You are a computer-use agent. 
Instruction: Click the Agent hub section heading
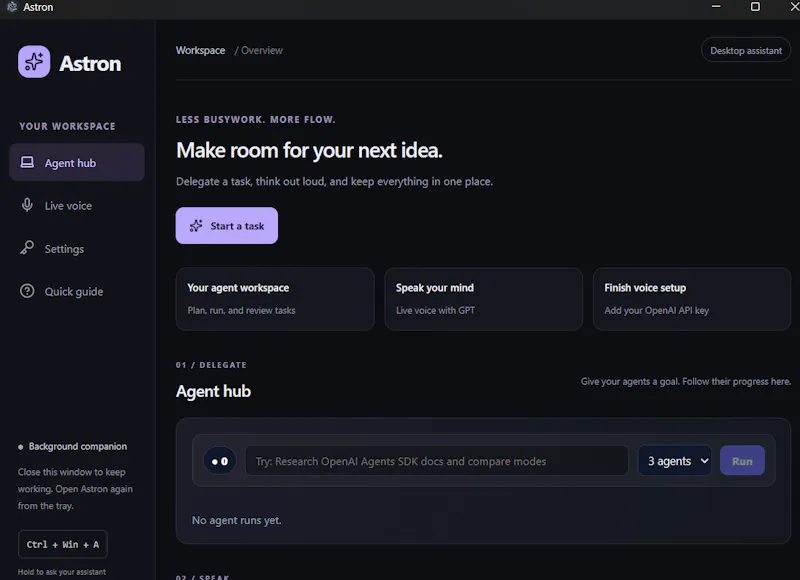coord(213,391)
